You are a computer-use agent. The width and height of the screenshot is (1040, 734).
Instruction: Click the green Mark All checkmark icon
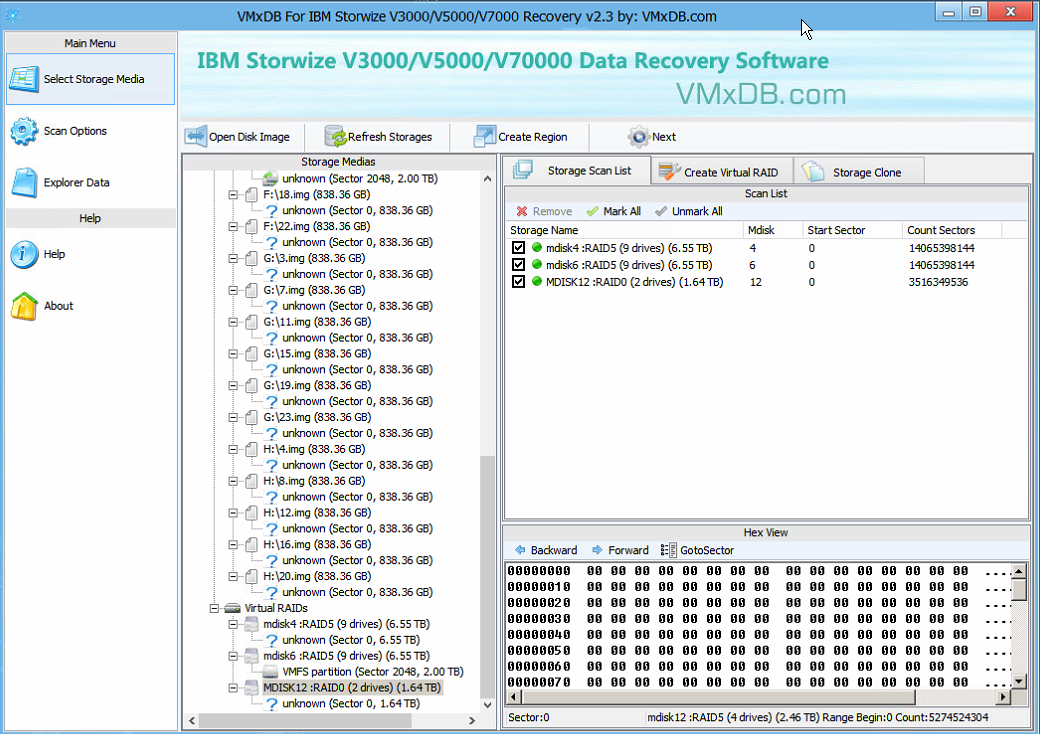click(x=592, y=211)
